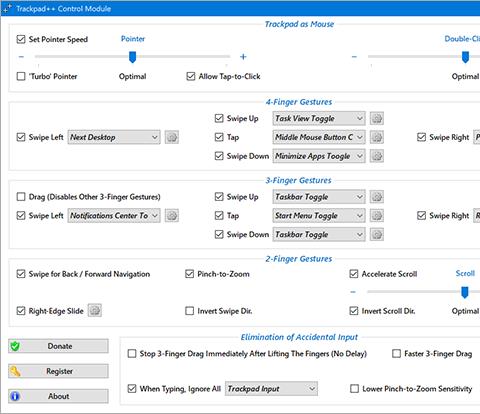480x414 pixels.
Task: Click the Register button
Action: click(x=58, y=371)
